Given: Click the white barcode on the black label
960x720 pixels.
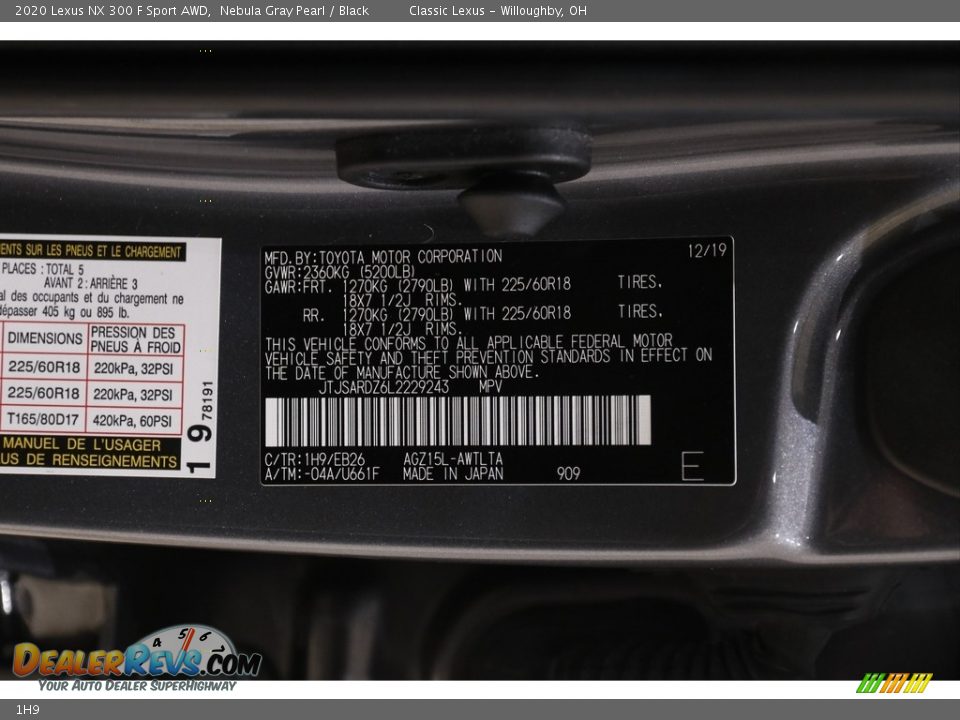Looking at the screenshot, I should (458, 421).
